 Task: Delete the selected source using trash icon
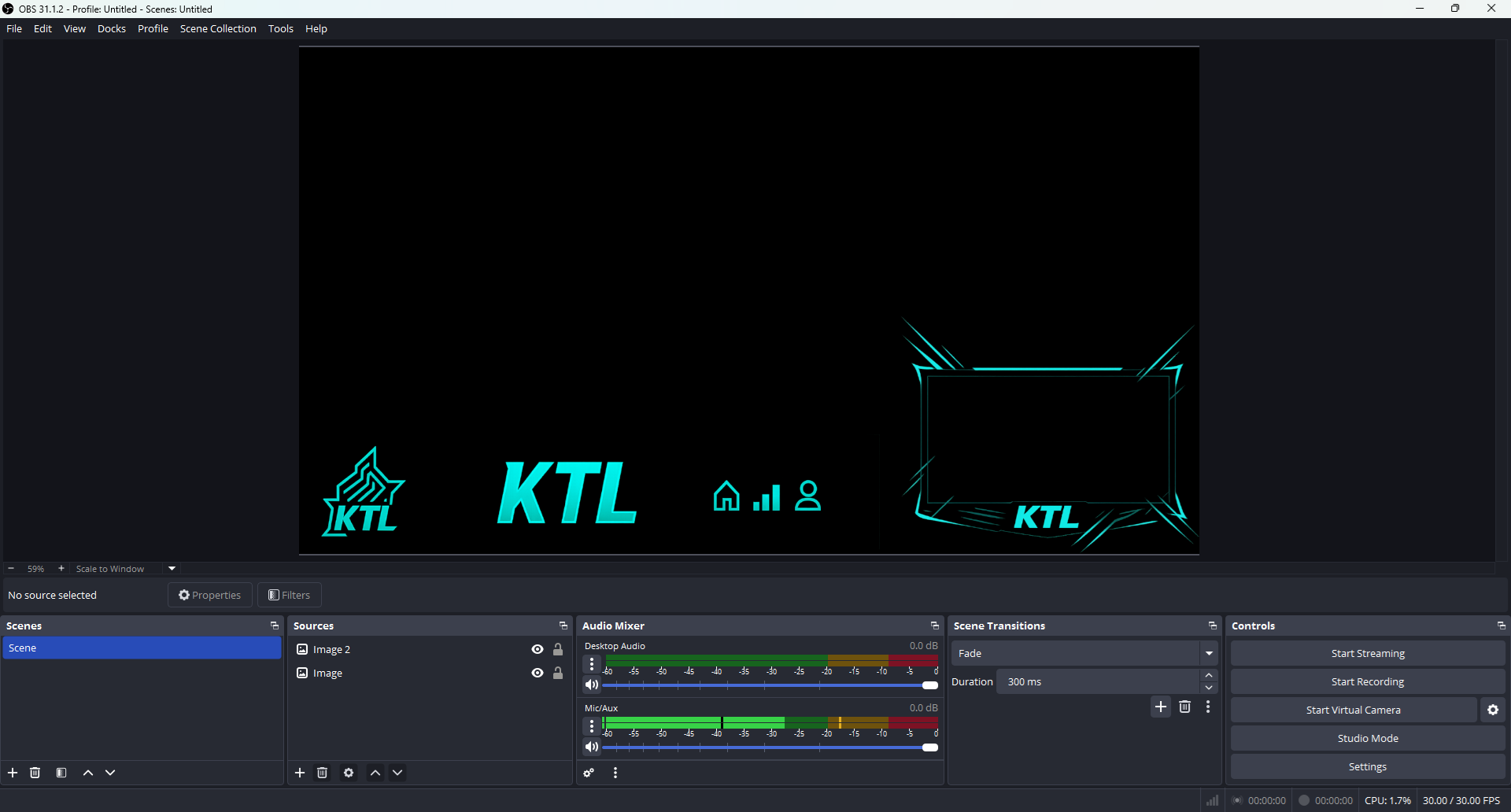pos(323,773)
